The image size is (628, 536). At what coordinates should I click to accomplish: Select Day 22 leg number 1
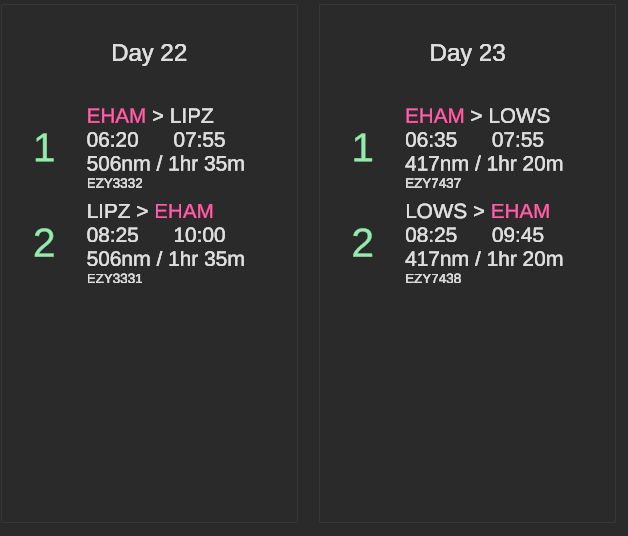point(44,148)
